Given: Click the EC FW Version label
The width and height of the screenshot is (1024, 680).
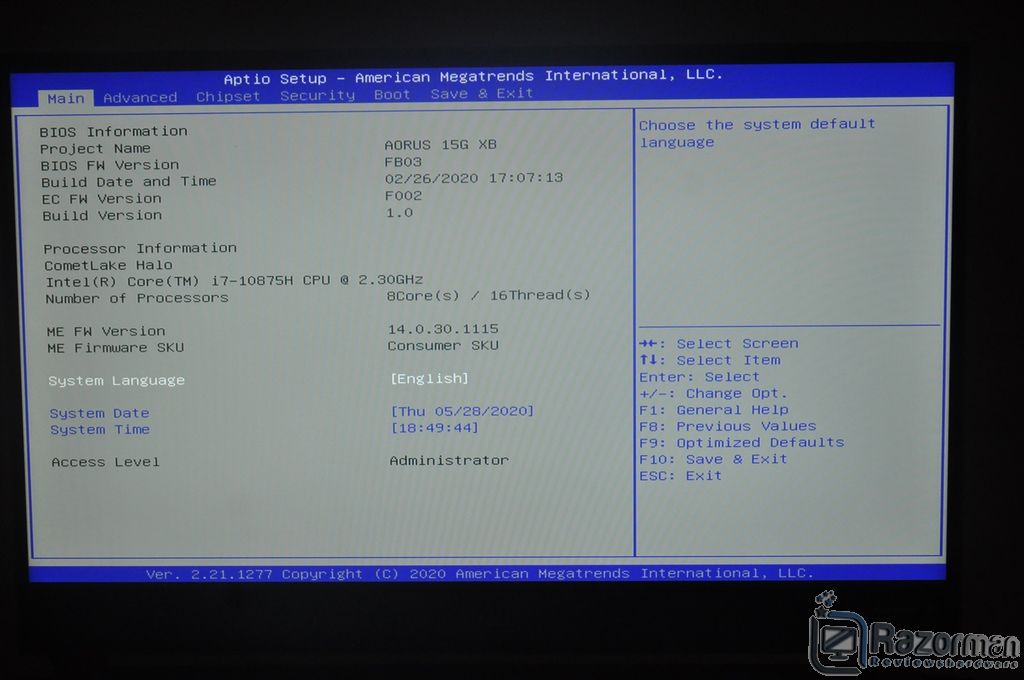Looking at the screenshot, I should coord(102,199).
